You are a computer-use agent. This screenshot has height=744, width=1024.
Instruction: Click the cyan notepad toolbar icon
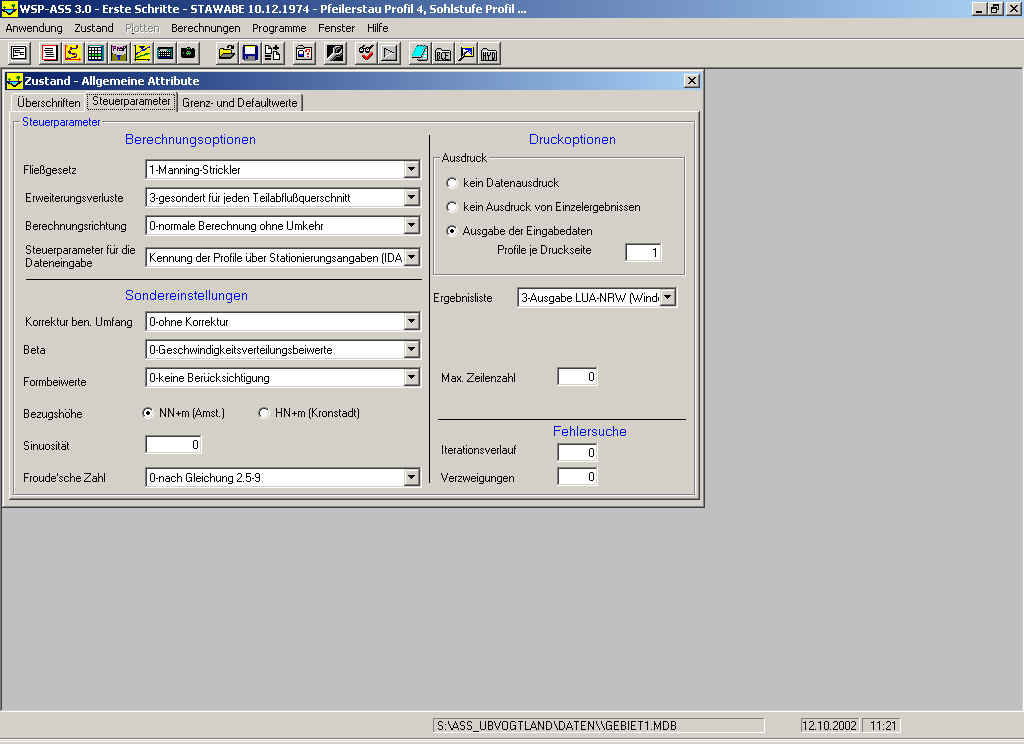[420, 53]
